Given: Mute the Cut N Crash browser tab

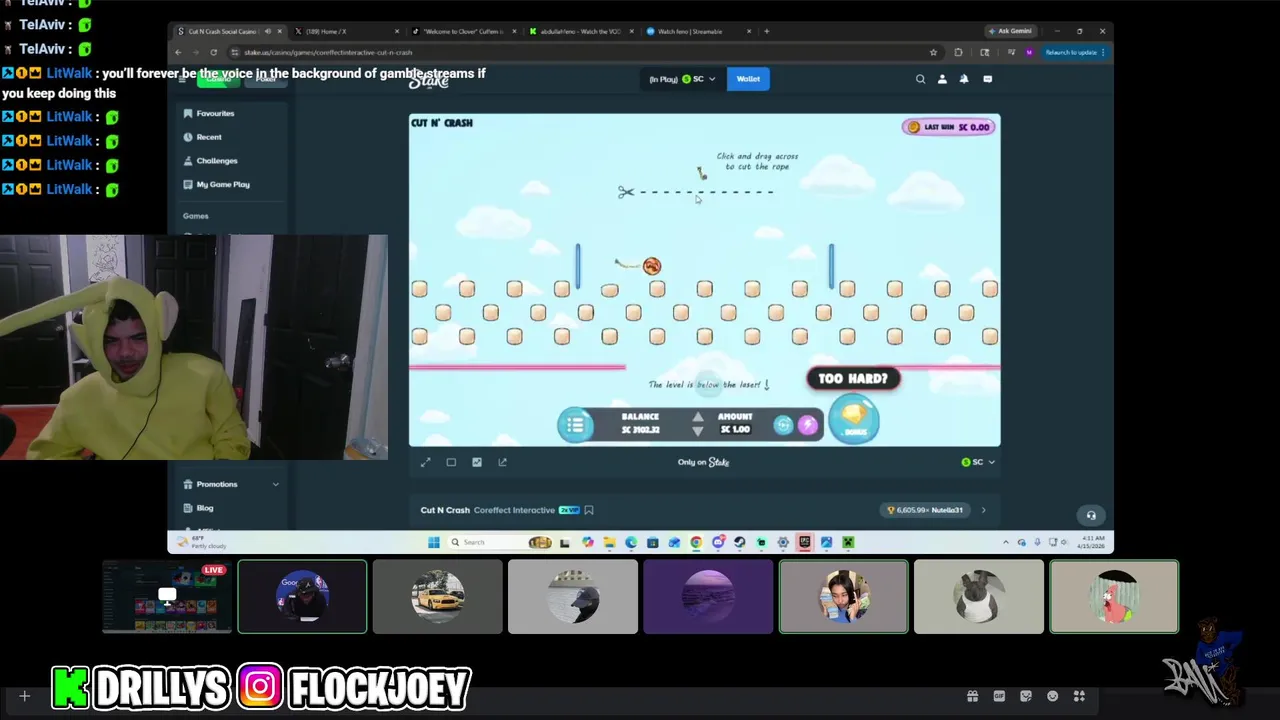Looking at the screenshot, I should click(x=267, y=31).
